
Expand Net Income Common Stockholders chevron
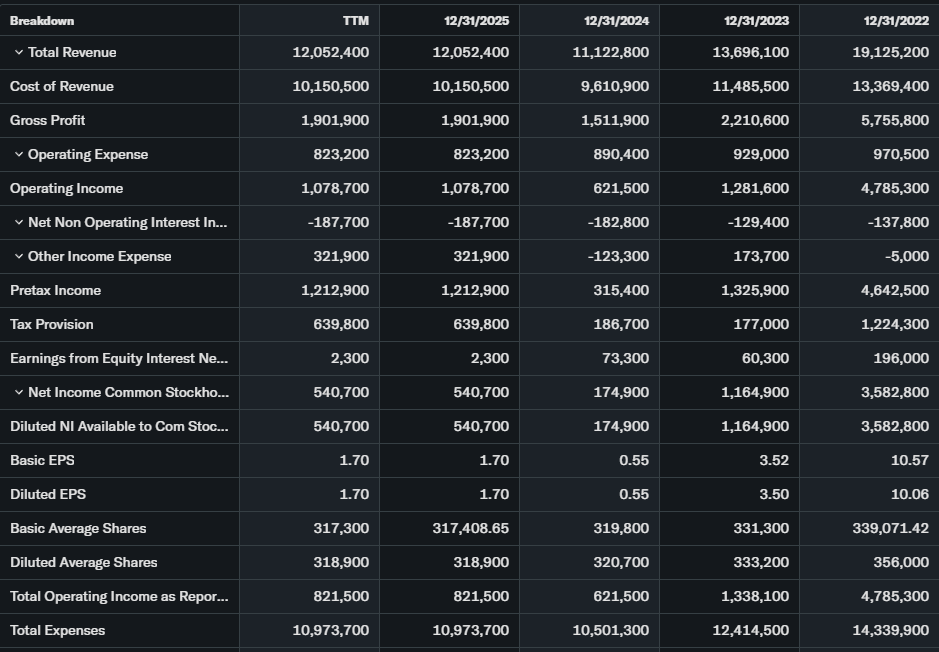click(x=19, y=392)
